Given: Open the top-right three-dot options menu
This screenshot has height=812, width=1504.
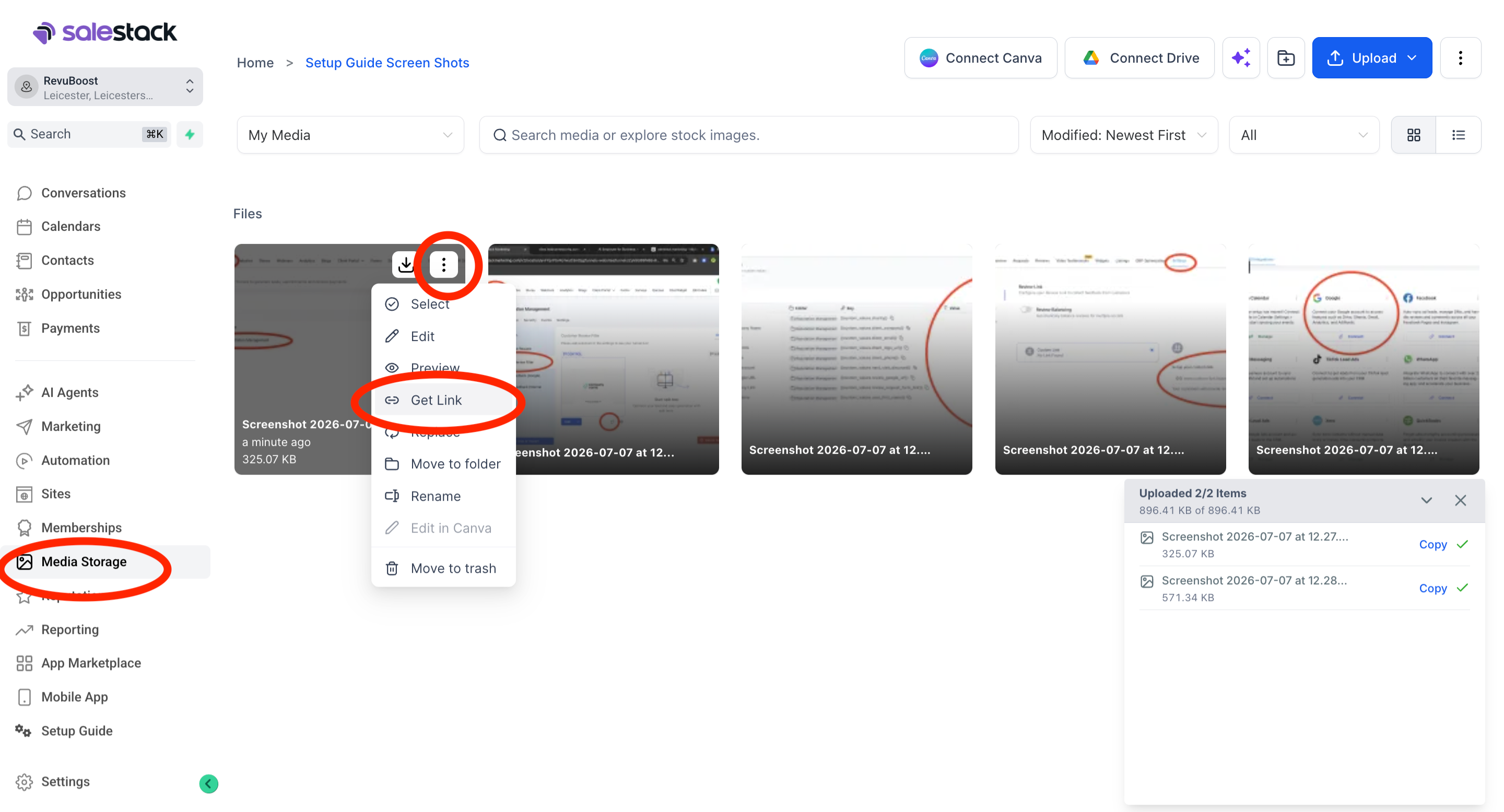Looking at the screenshot, I should coord(1460,58).
